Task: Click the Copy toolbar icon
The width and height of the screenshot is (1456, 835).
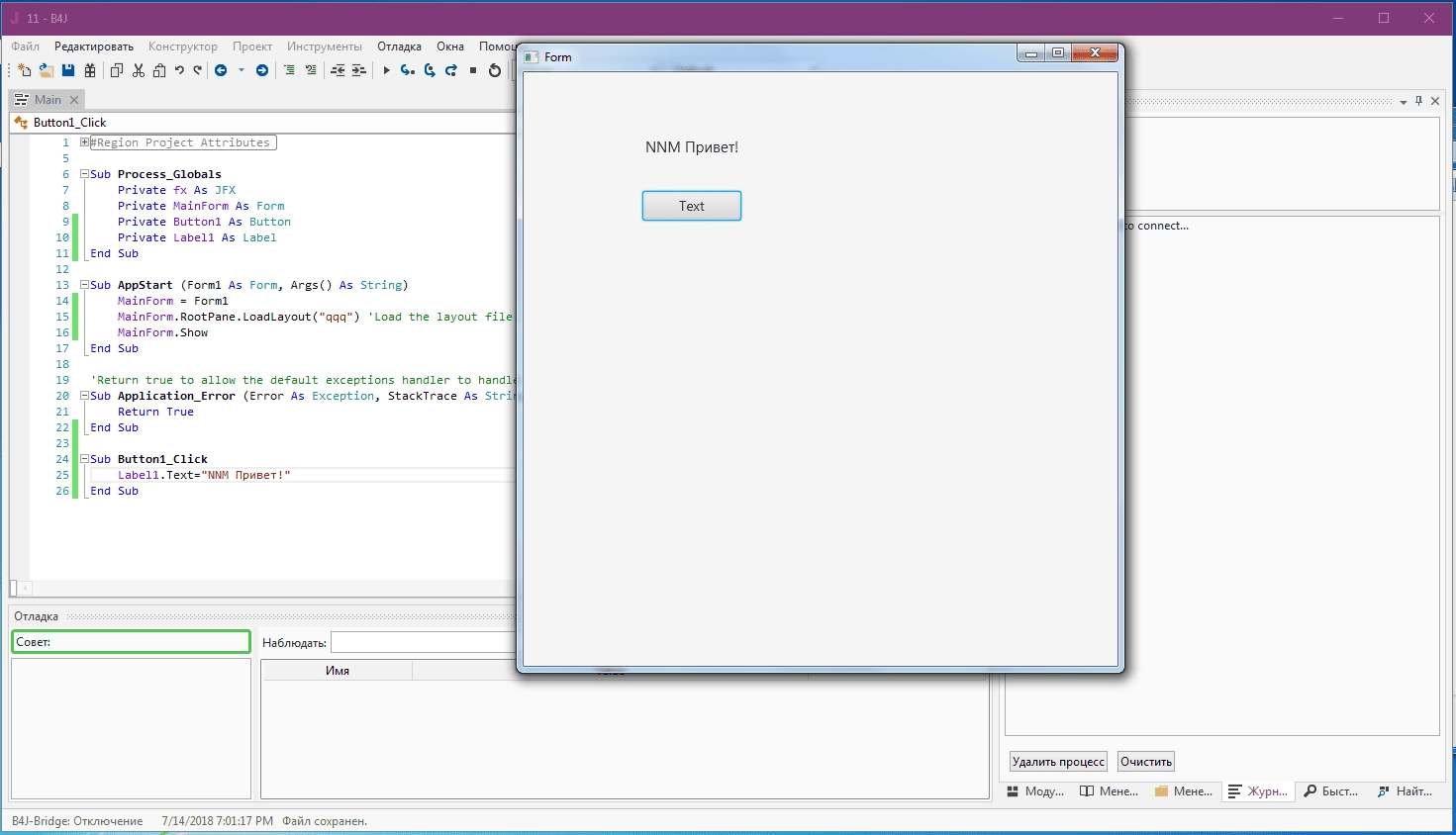Action: click(x=117, y=70)
